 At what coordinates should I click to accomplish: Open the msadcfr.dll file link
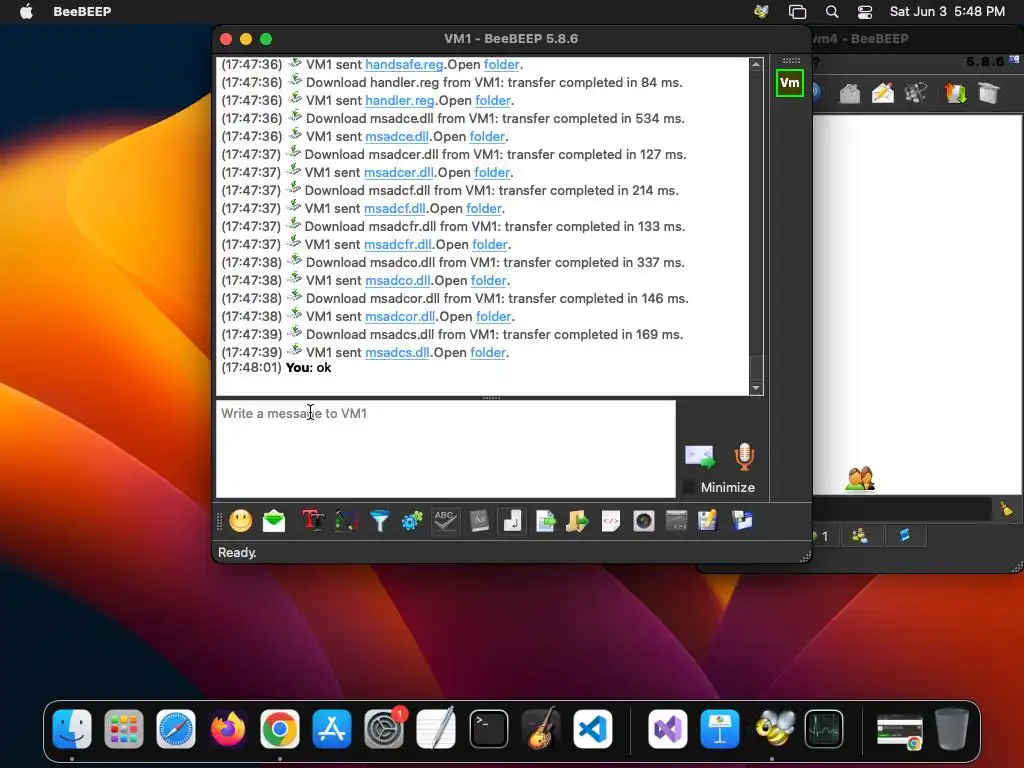[x=398, y=244]
